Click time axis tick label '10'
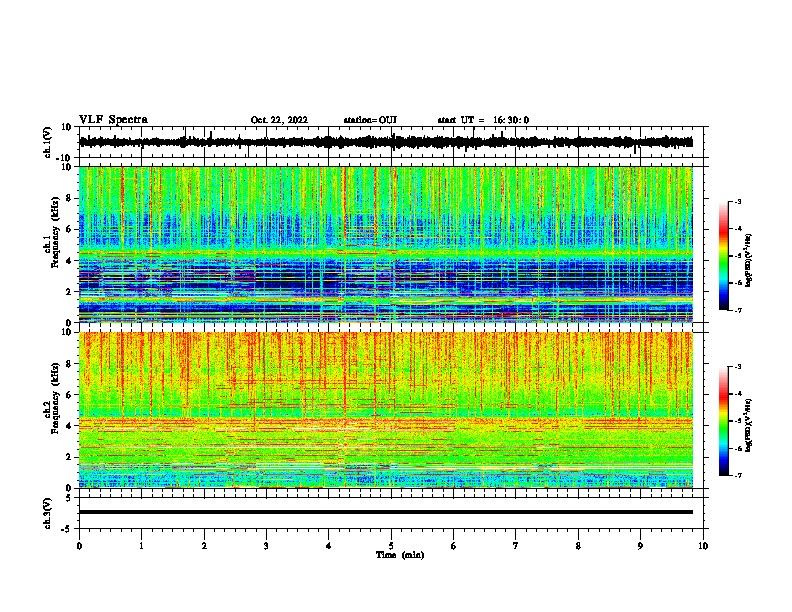792x612 pixels. pos(703,546)
